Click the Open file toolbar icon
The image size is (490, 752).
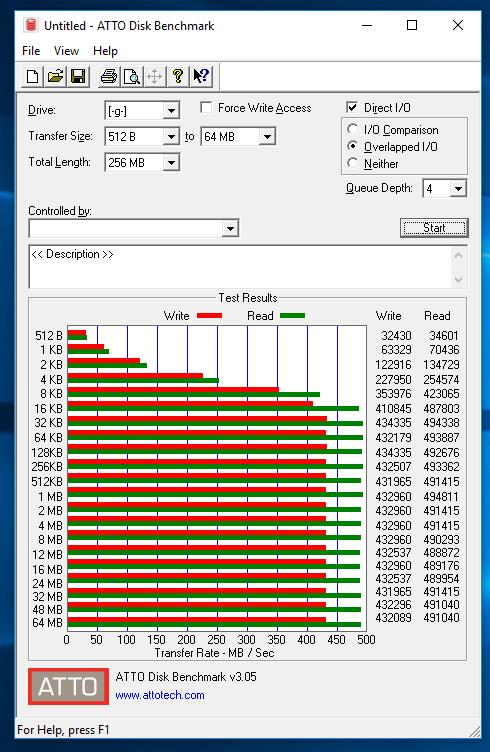click(x=56, y=77)
